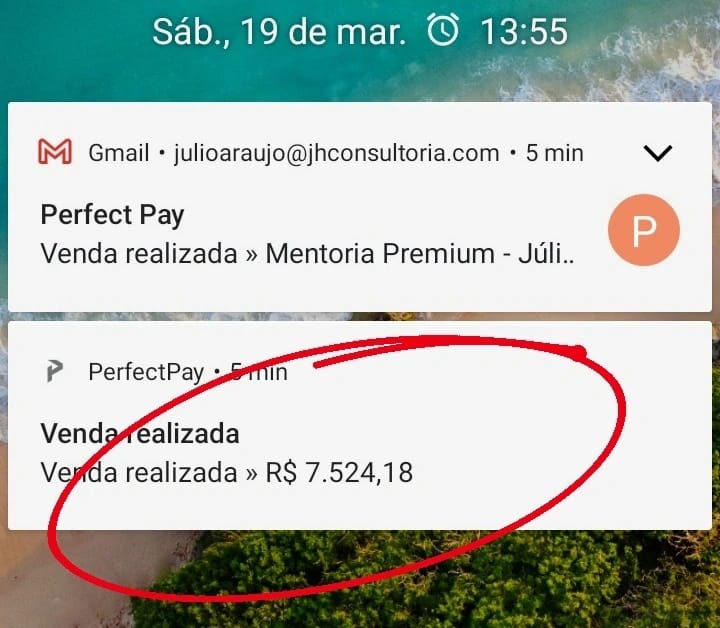The height and width of the screenshot is (628, 720).
Task: Expand the Gmail notification with the chevron
Action: pos(658,153)
